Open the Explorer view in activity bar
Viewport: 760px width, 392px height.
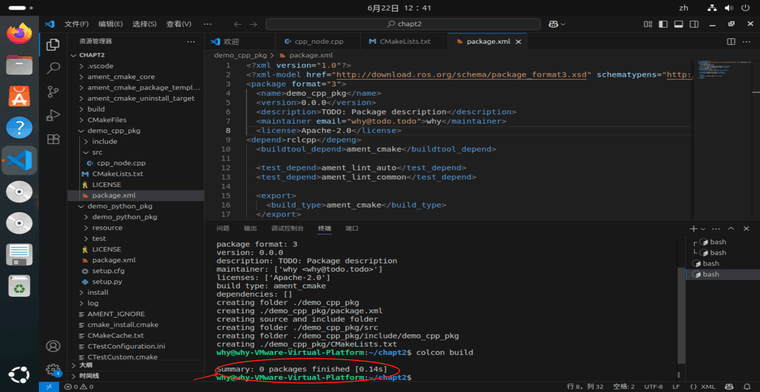point(53,45)
